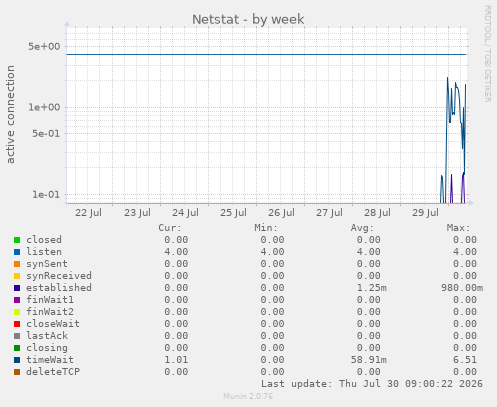Viewport: 497px width, 407px height.
Task: Click the 'finWait1' legend label
Action: pyautogui.click(x=50, y=300)
